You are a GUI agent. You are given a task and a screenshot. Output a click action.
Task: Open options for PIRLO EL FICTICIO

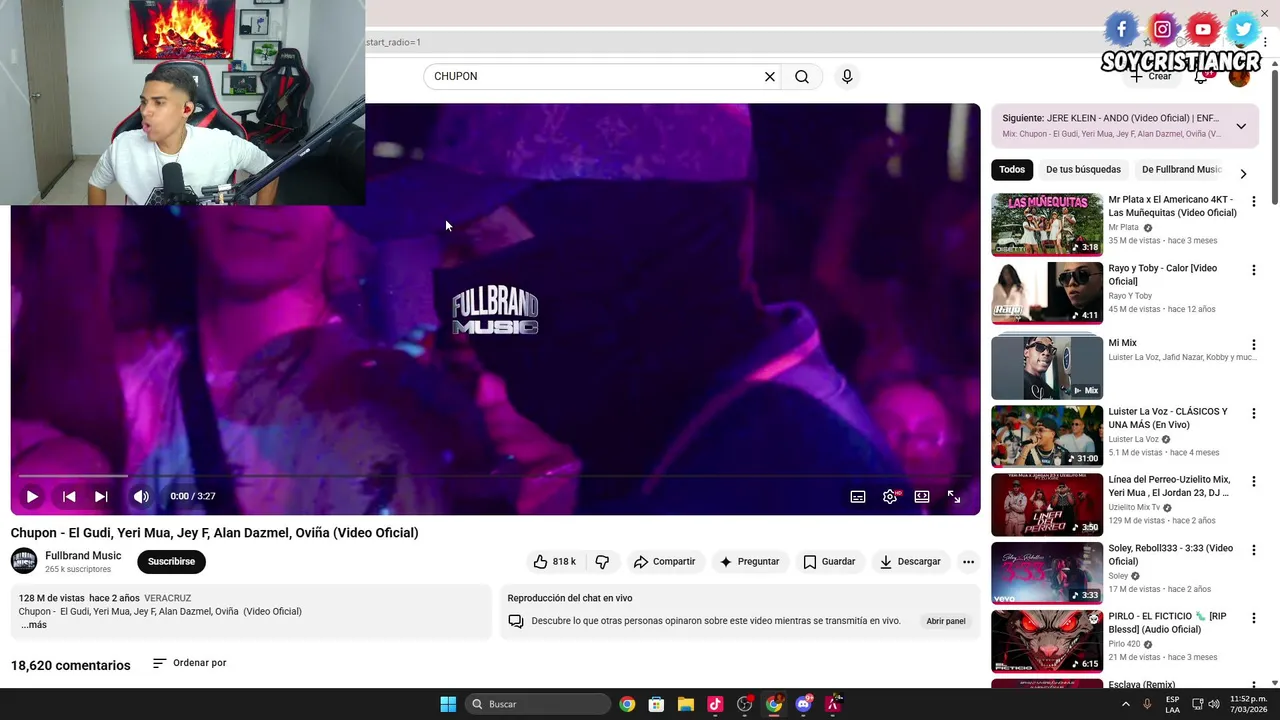1253,618
